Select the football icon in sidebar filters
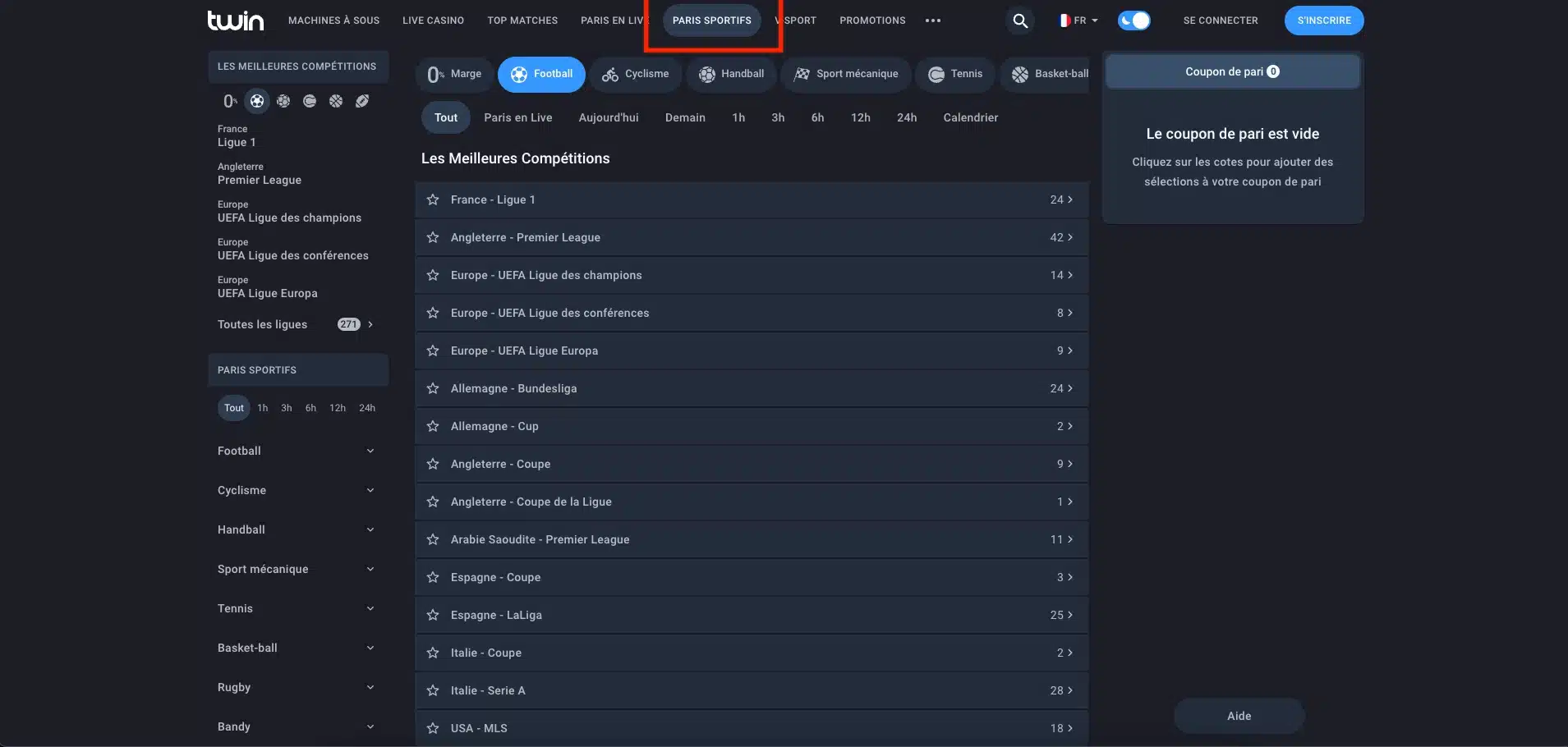The height and width of the screenshot is (747, 1568). pos(257,101)
